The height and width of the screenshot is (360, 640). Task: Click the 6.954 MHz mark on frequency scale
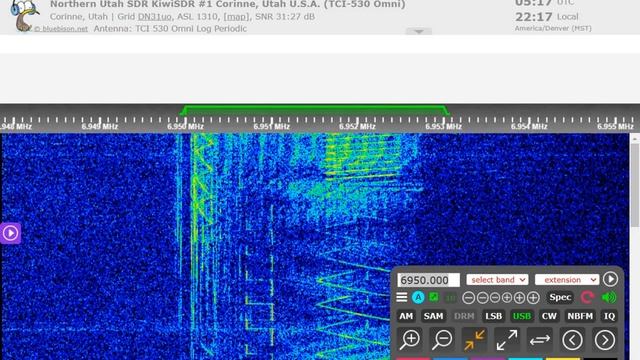click(x=529, y=127)
